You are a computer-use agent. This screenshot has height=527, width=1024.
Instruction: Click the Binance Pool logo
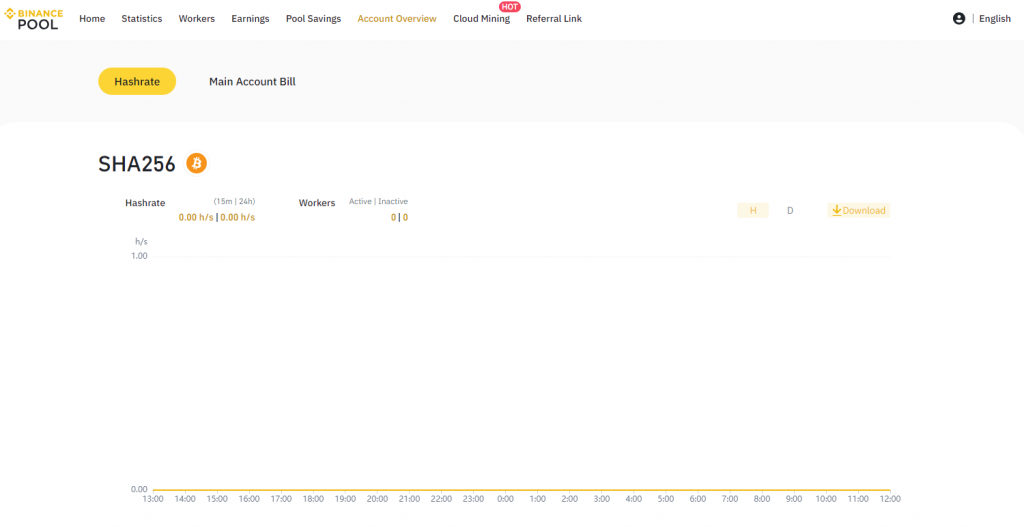click(x=33, y=18)
